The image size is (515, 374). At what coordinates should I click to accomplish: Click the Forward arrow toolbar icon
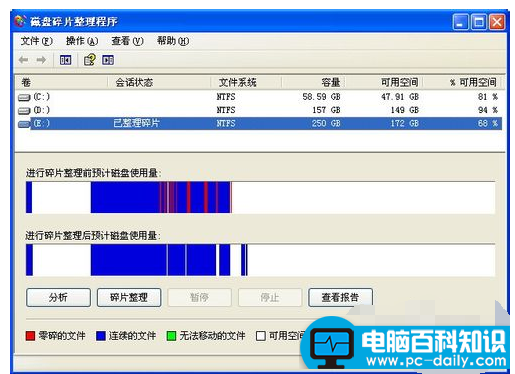tap(41, 60)
